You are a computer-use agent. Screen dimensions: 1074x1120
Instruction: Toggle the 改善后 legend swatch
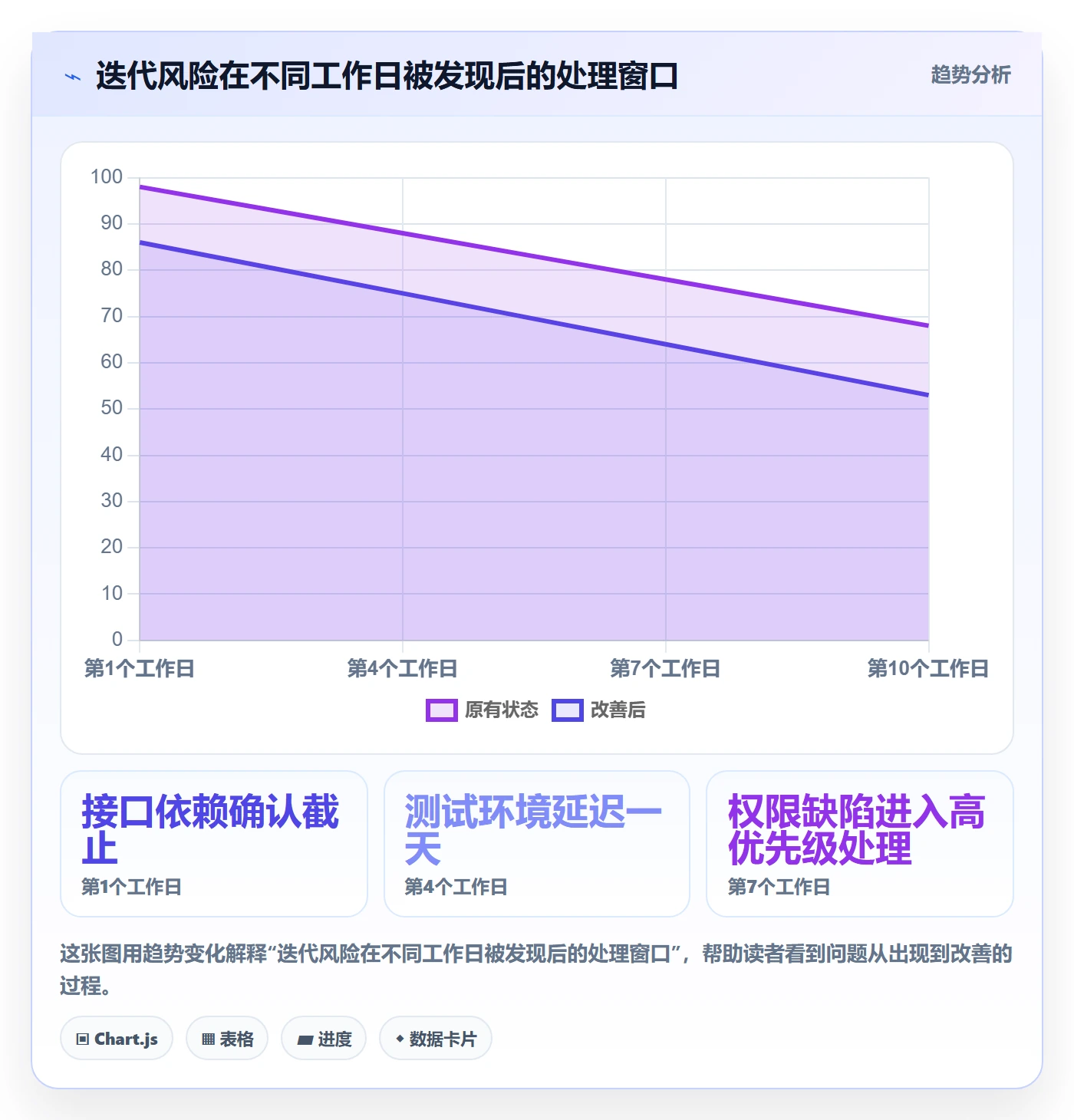567,710
